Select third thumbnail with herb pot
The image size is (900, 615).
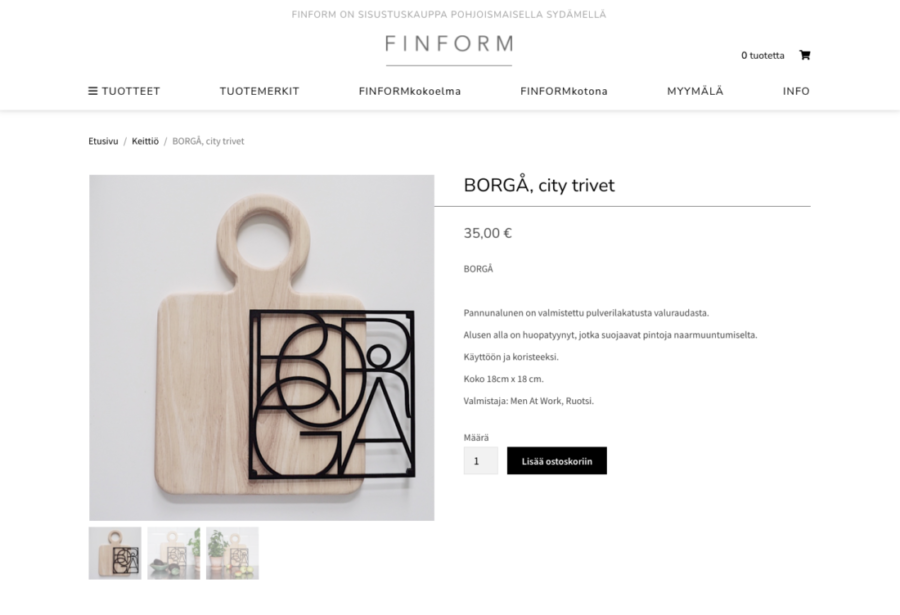click(x=232, y=553)
